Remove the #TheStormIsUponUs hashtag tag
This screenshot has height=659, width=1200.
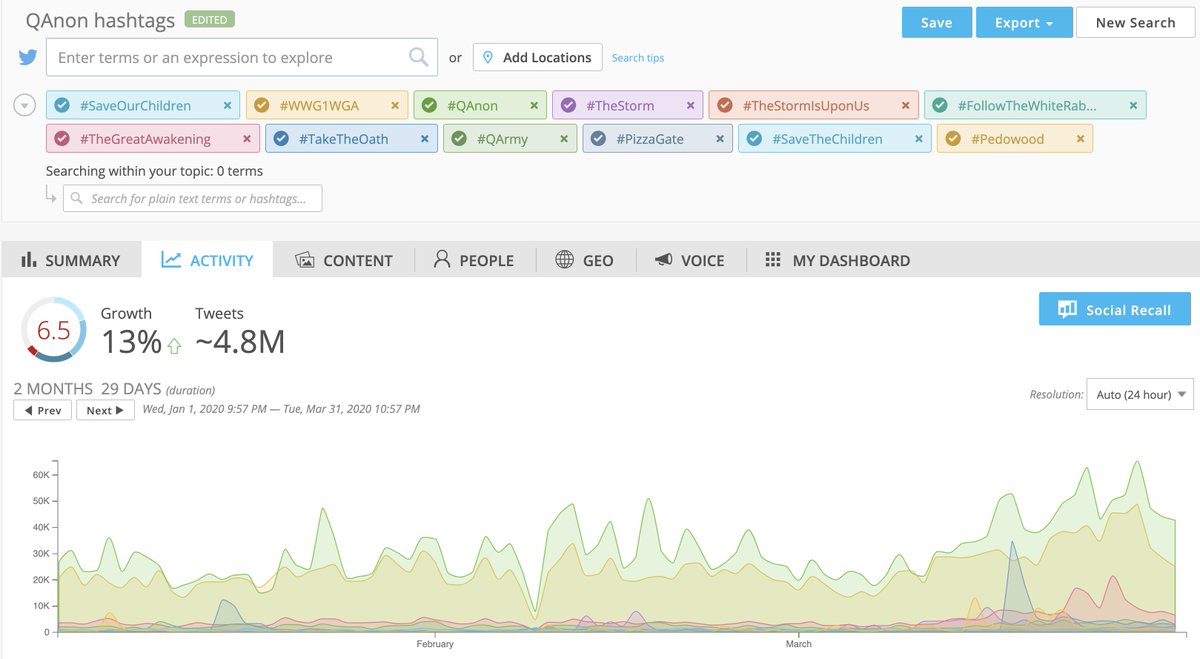(906, 105)
